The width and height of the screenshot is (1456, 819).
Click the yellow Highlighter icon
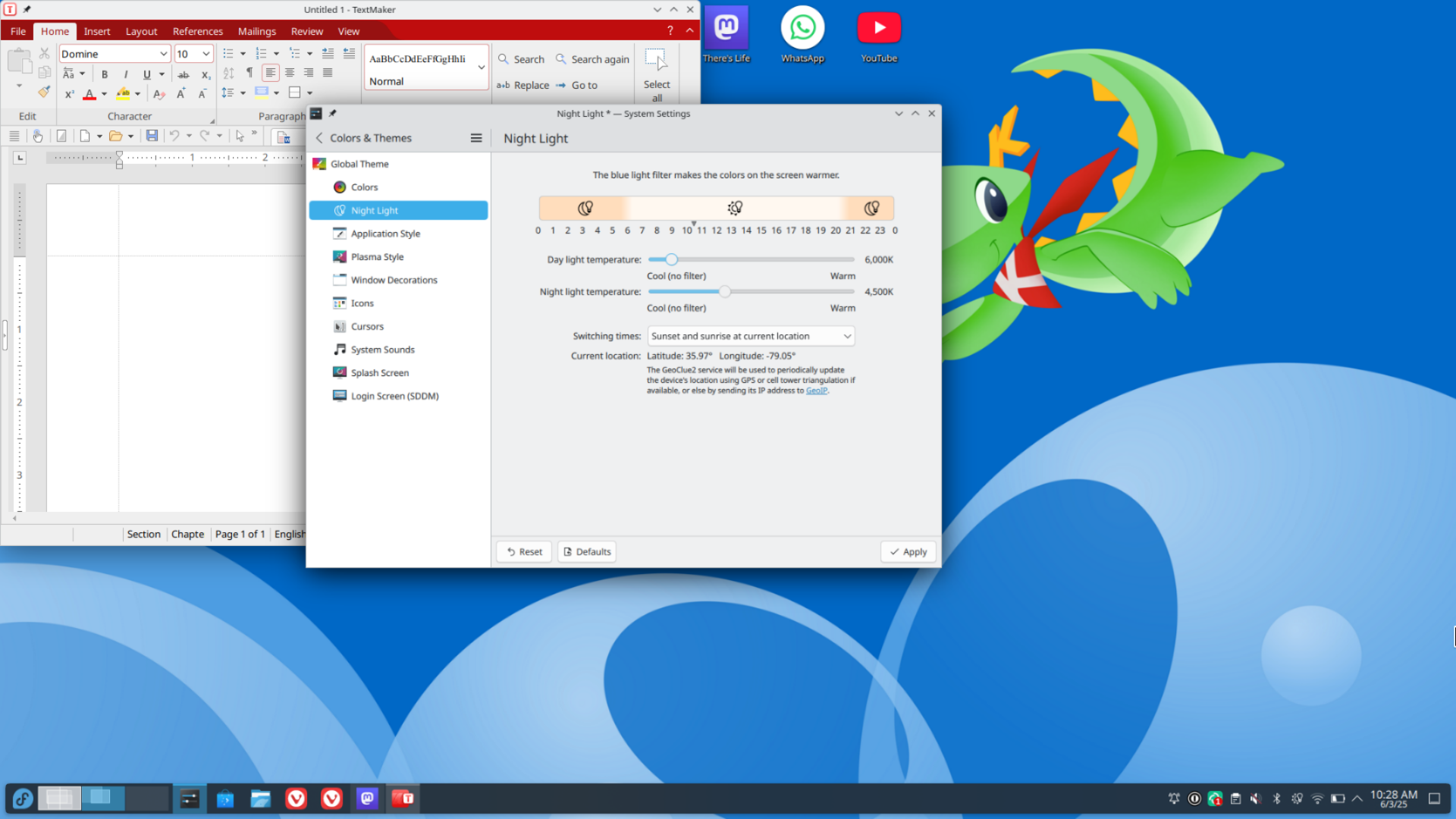pos(124,94)
